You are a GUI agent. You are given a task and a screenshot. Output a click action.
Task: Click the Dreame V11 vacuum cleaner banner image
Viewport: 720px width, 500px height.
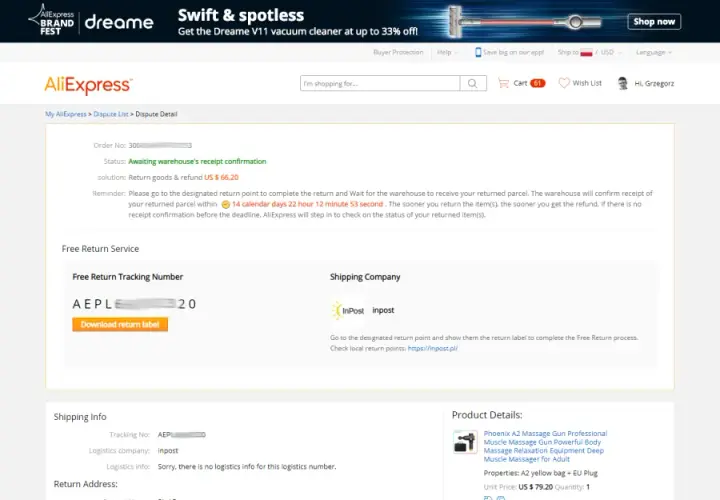(523, 21)
